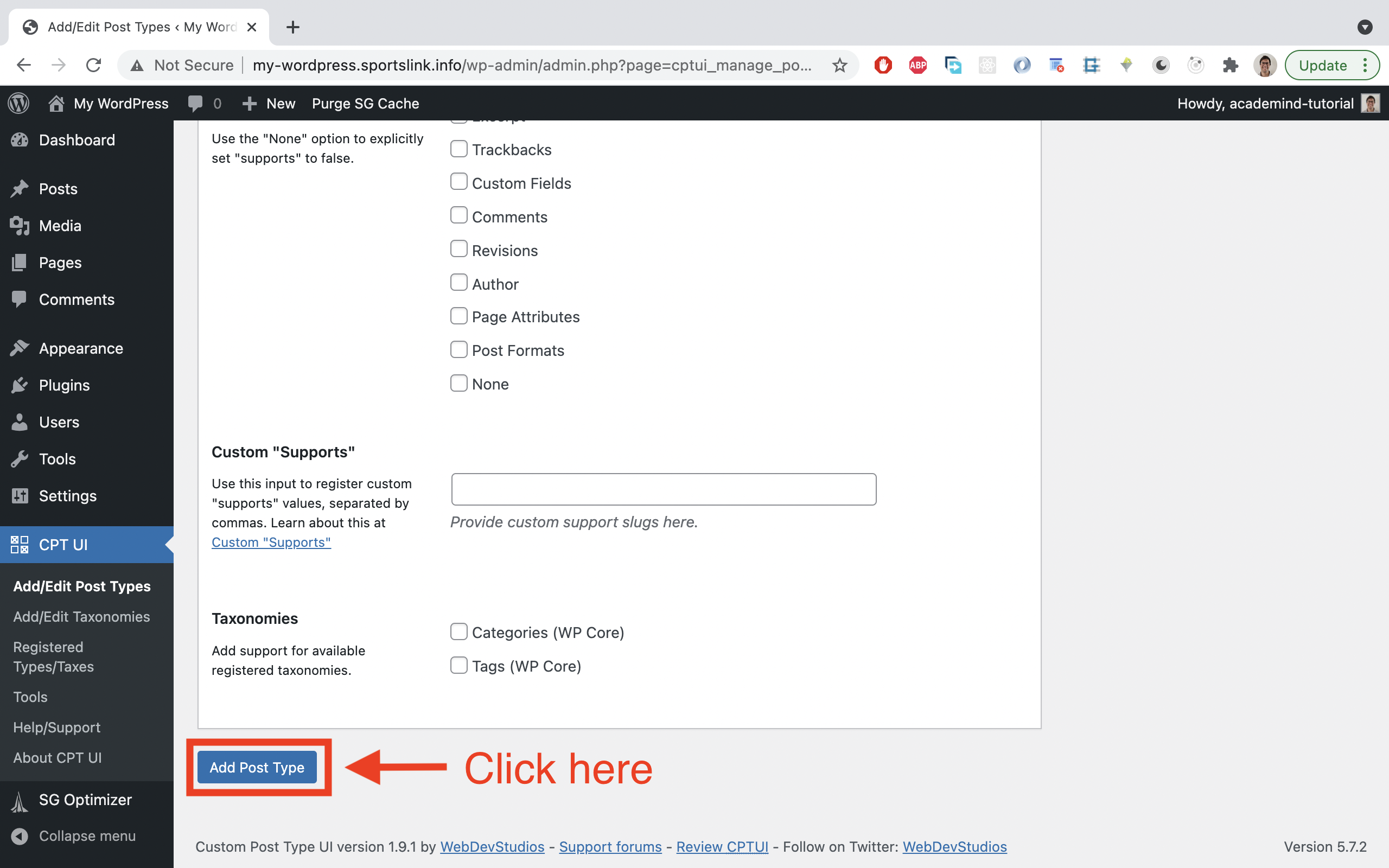Viewport: 1389px width, 868px height.
Task: Check the Revisions support option
Action: tap(458, 248)
